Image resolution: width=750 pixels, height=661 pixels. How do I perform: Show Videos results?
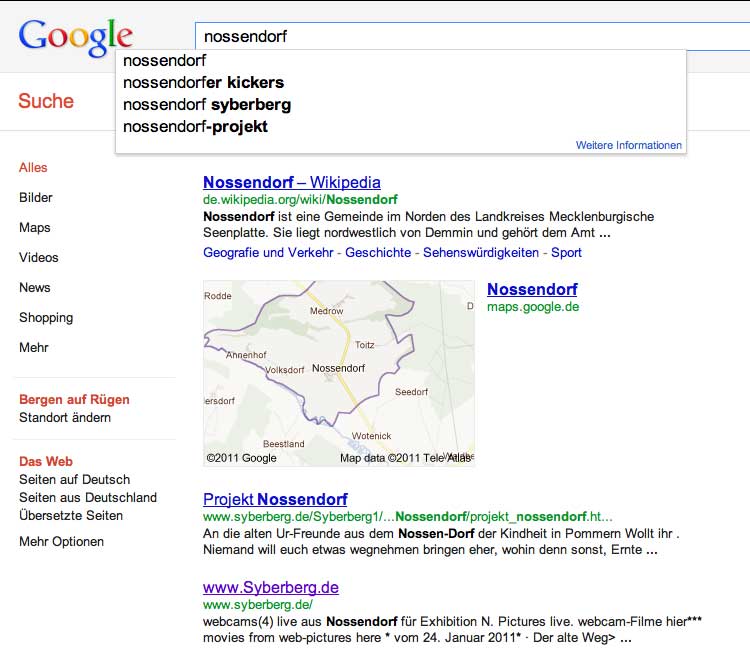click(x=38, y=258)
